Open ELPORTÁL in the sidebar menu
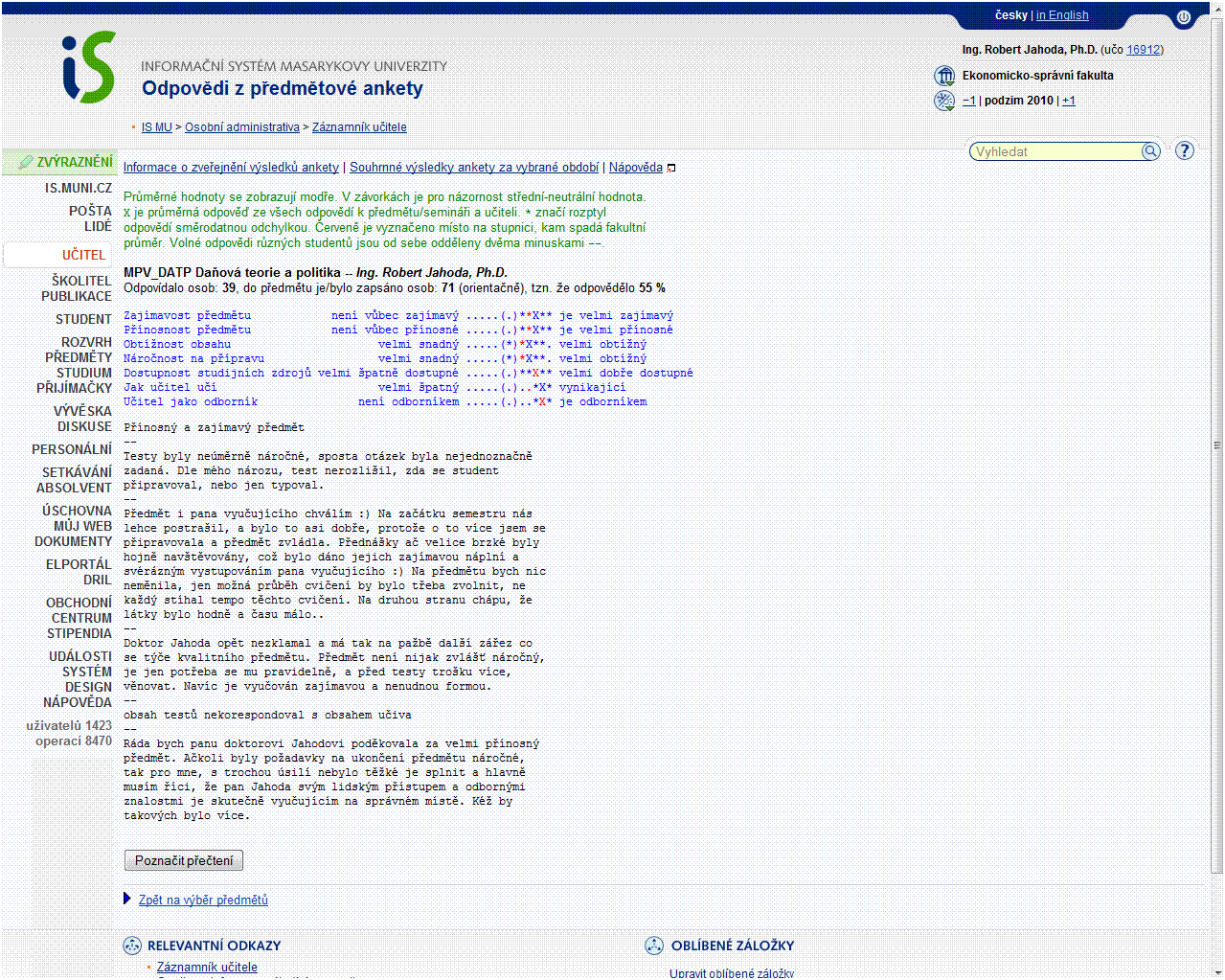This screenshot has width=1225, height=980. pyautogui.click(x=79, y=564)
